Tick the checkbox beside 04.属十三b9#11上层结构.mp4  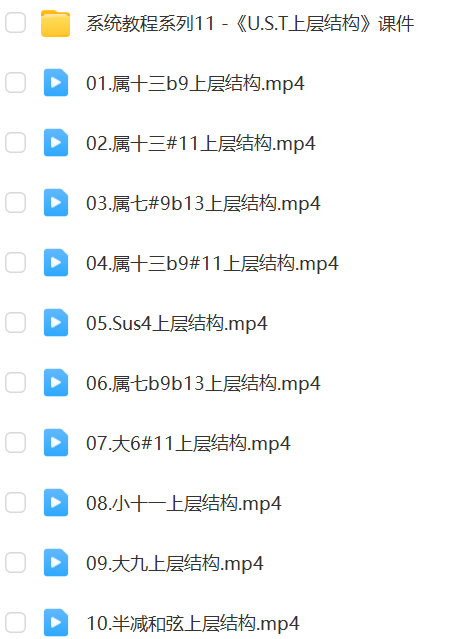click(x=15, y=262)
